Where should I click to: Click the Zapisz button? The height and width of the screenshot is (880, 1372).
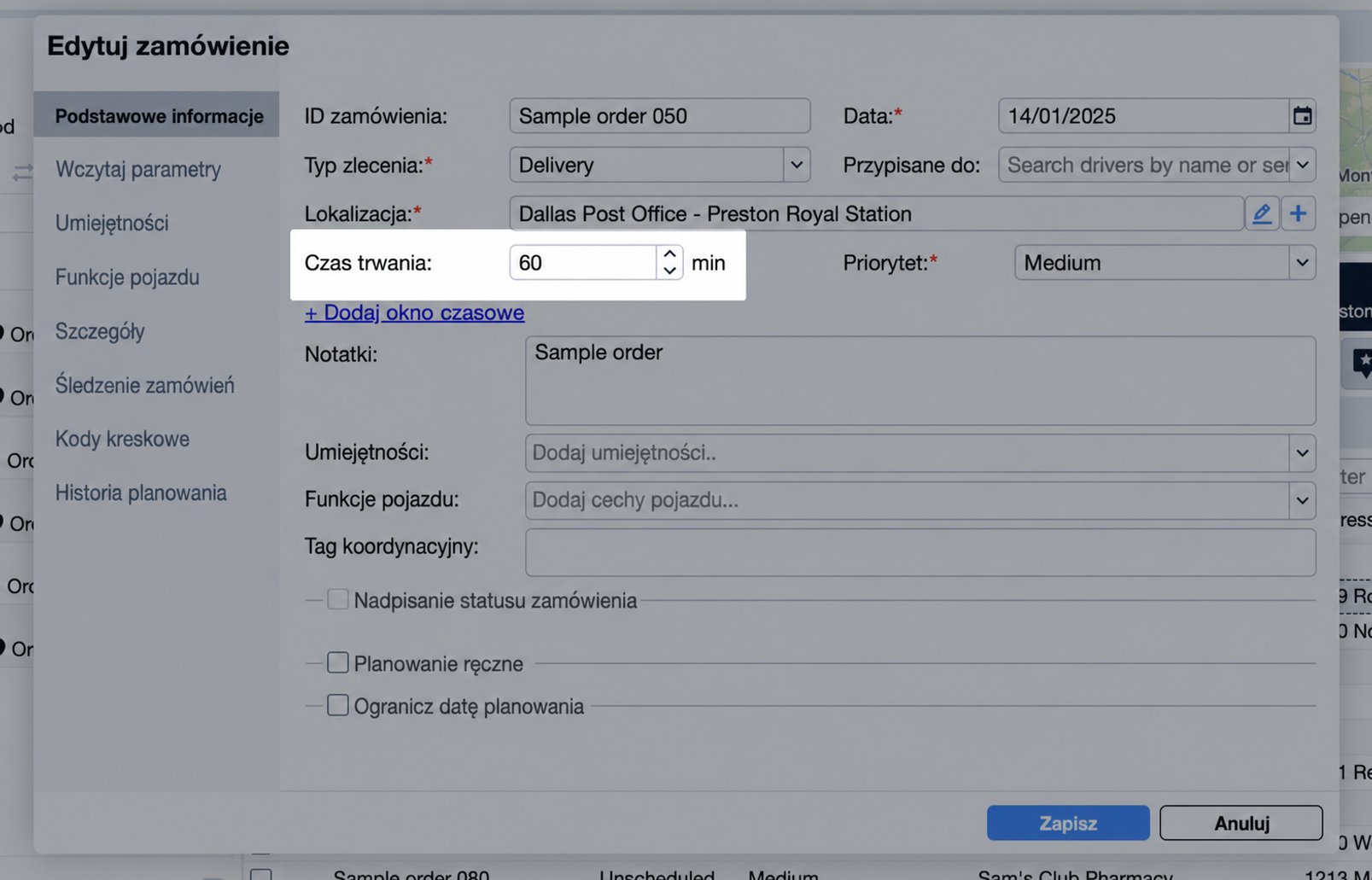(1068, 823)
